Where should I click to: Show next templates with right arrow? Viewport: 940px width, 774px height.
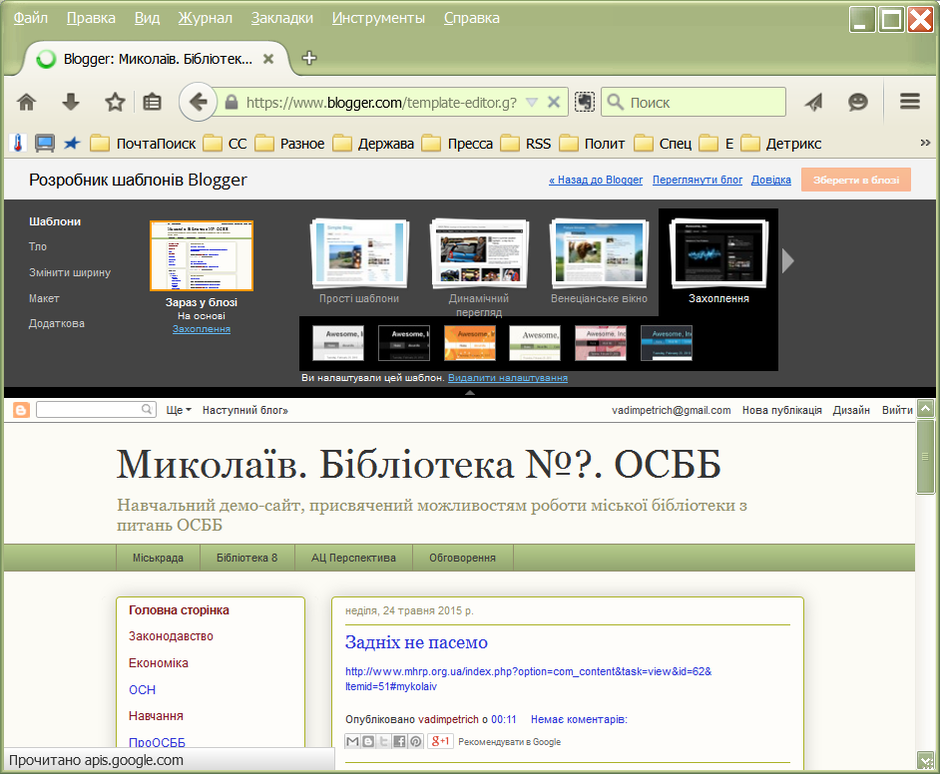(788, 261)
